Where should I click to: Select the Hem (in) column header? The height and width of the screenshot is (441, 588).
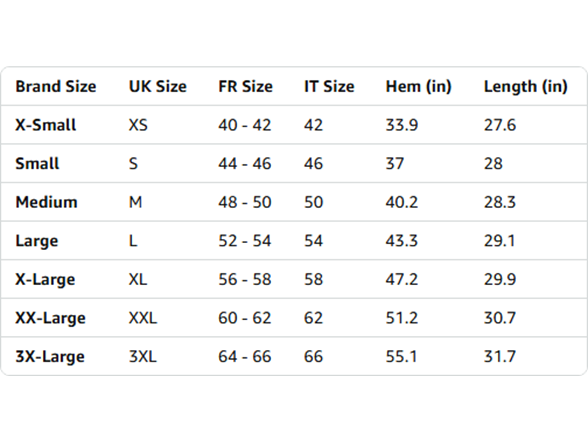[x=418, y=87]
